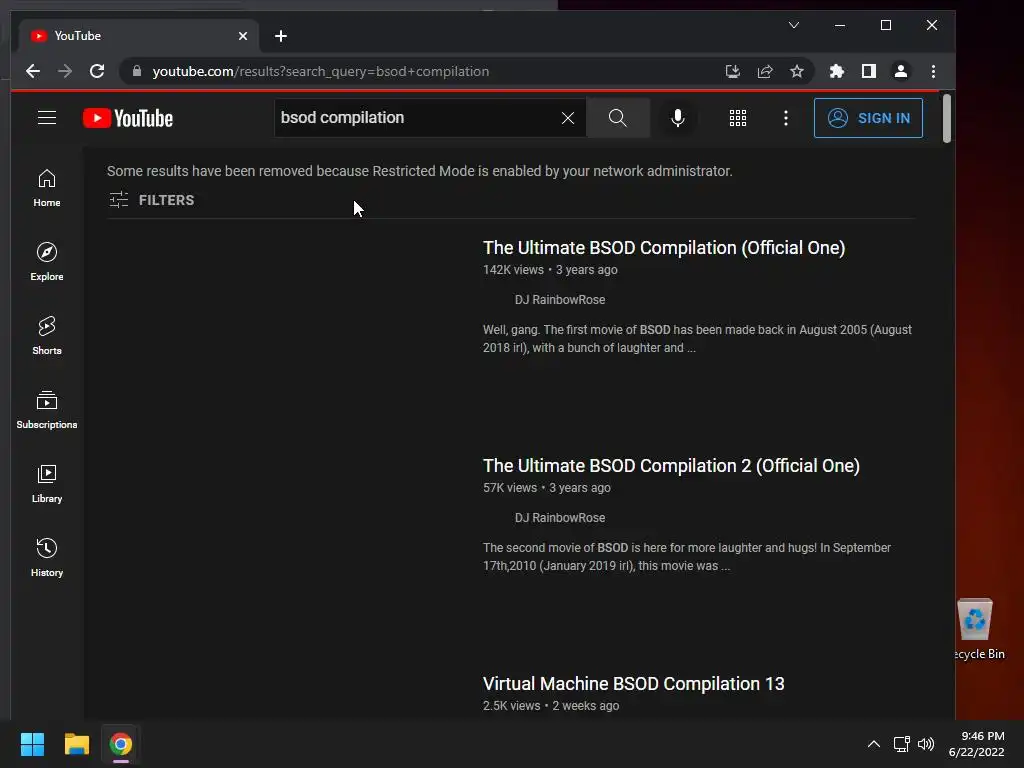Image resolution: width=1024 pixels, height=768 pixels.
Task: Clear the search box with the X
Action: click(x=568, y=118)
